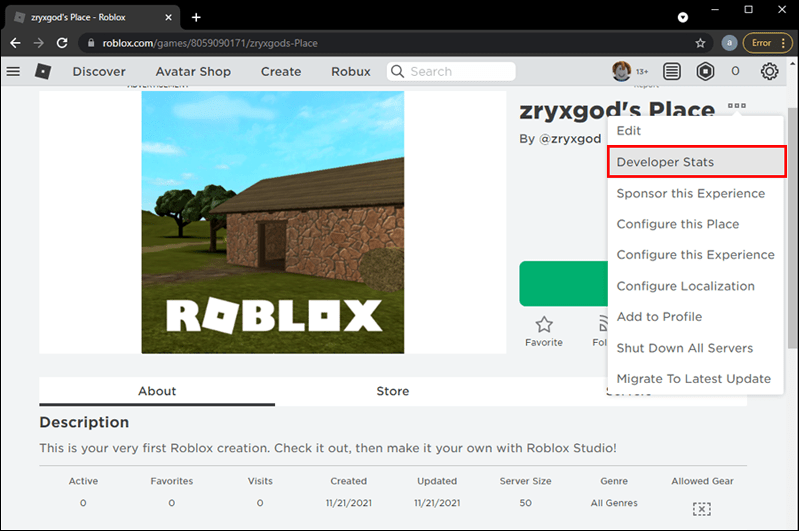The image size is (799, 531).
Task: Click the page vertical scrollbar
Action: pos(792,228)
